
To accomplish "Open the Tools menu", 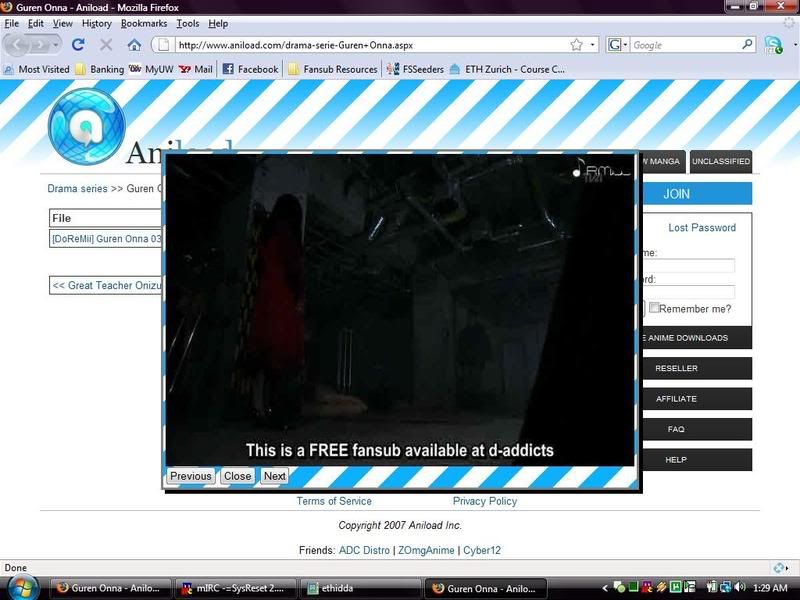I will point(188,23).
